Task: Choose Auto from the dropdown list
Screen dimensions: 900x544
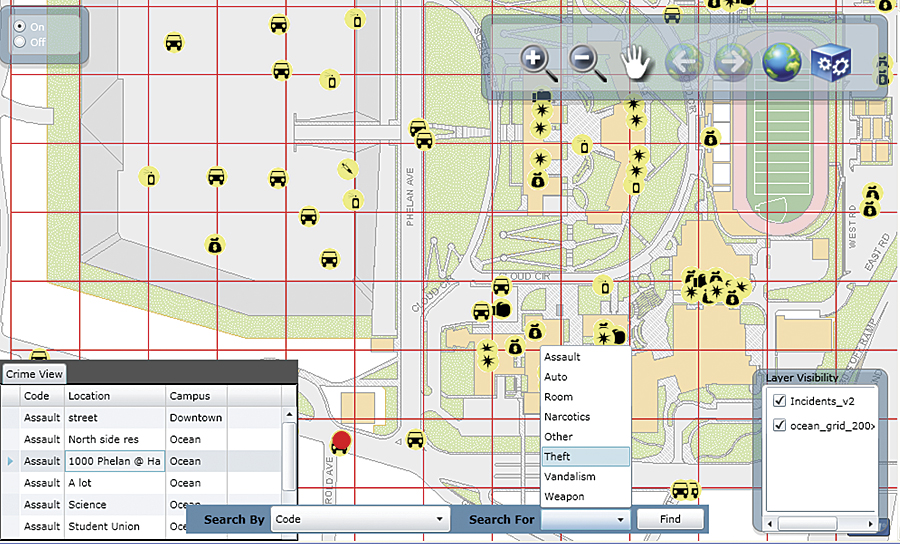Action: click(585, 377)
